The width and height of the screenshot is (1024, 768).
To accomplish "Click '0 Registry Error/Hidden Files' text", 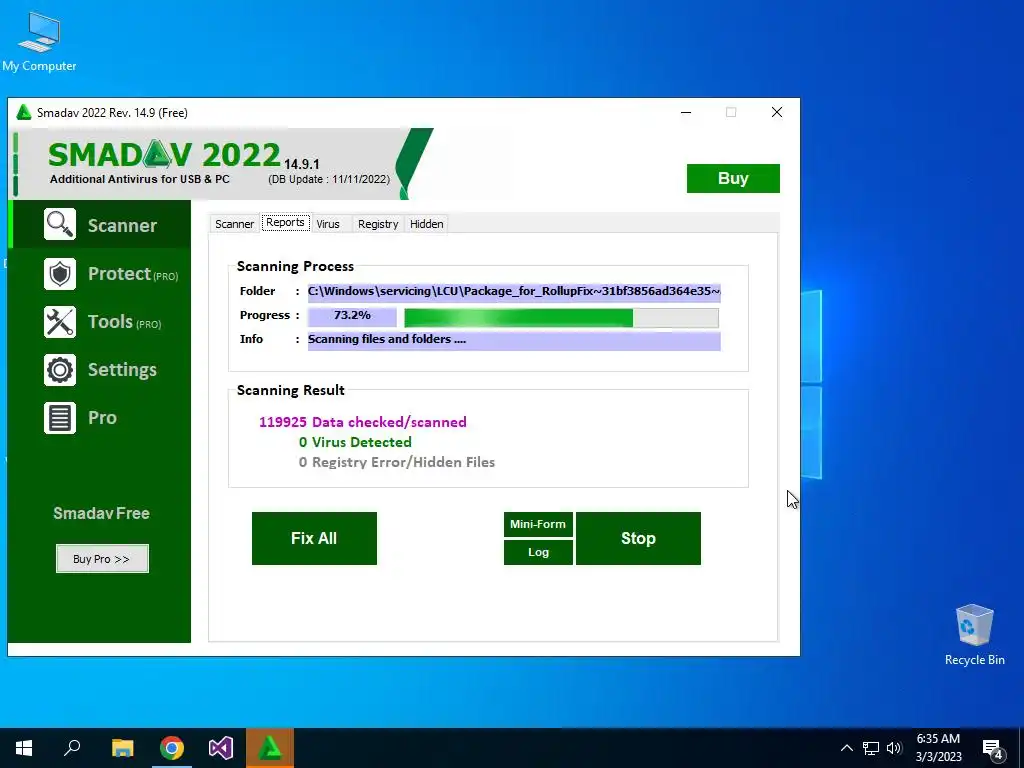I will click(x=396, y=462).
